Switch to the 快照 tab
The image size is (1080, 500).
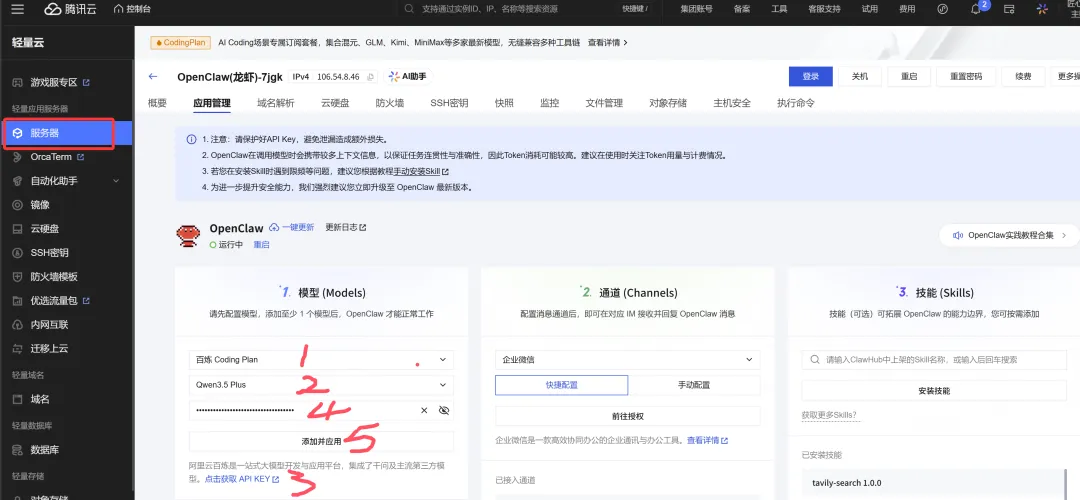tap(503, 103)
